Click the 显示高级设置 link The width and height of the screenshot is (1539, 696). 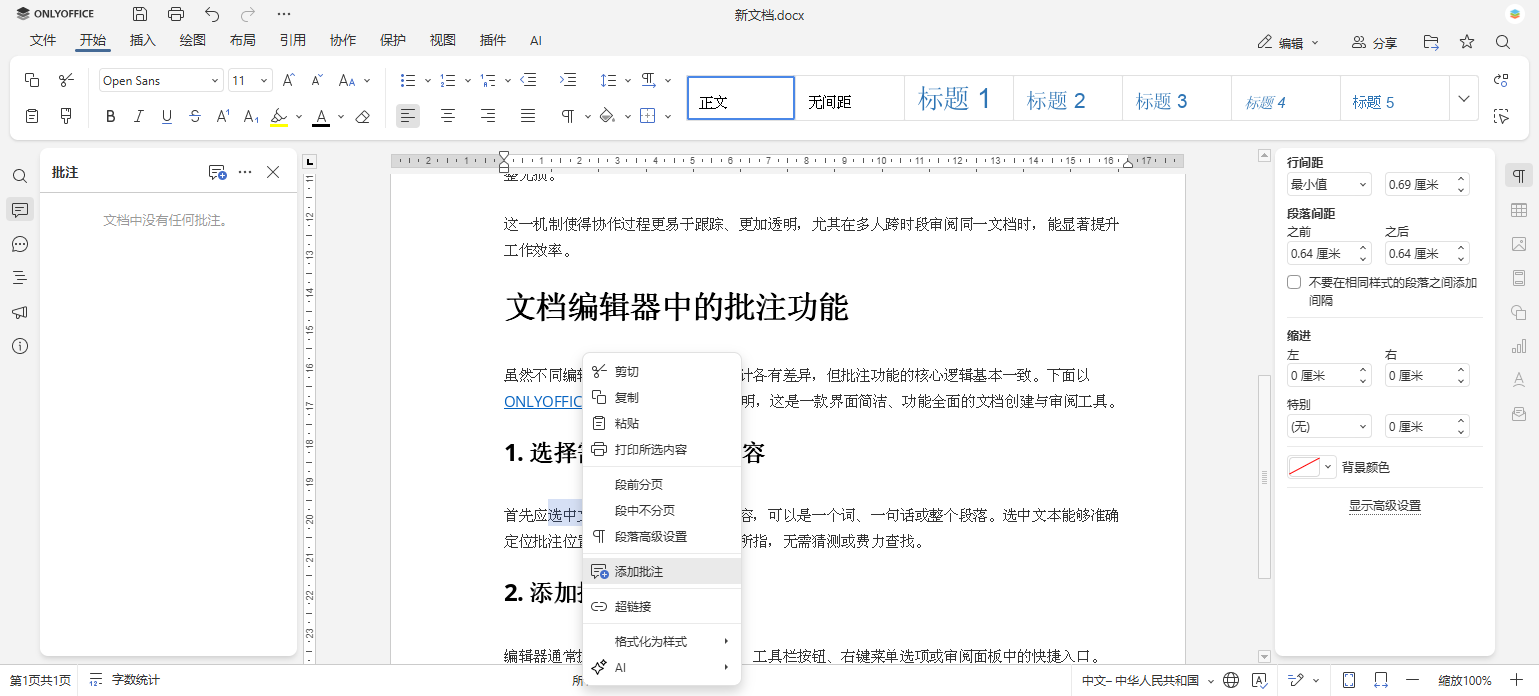click(1385, 505)
